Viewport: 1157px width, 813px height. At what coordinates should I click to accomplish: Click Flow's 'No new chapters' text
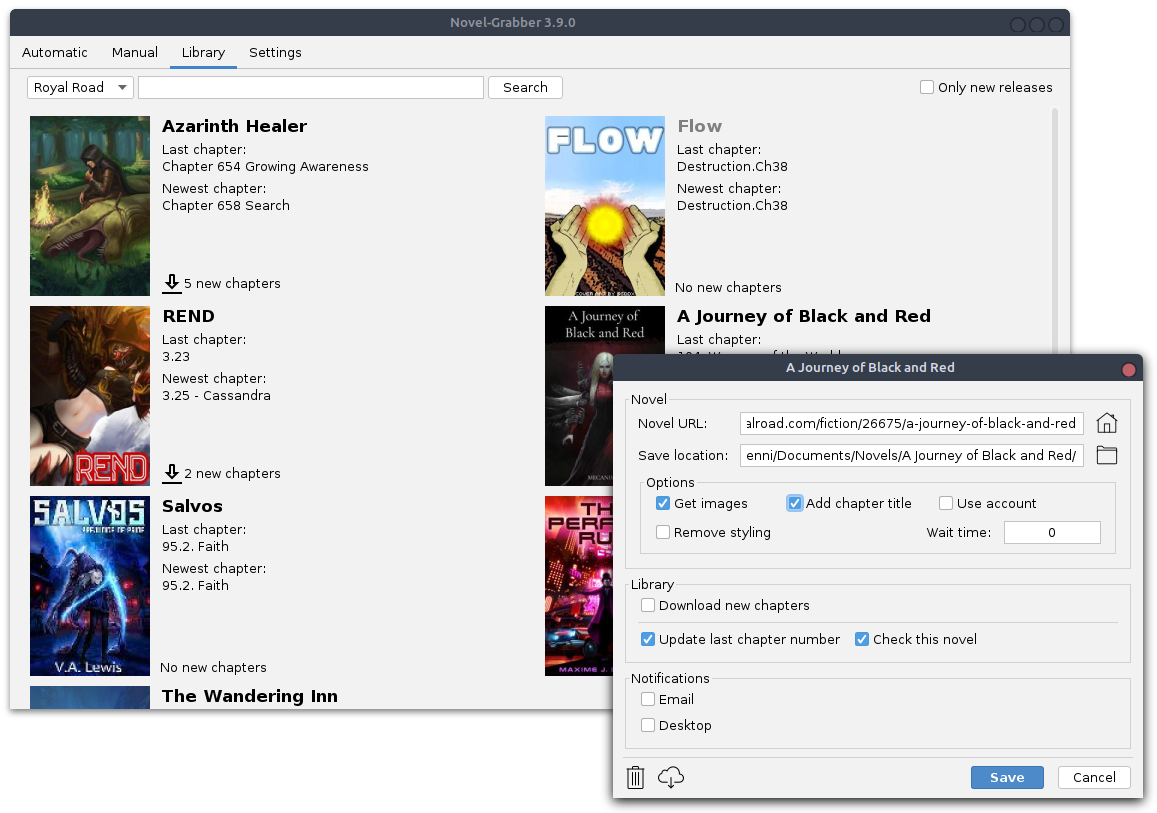pos(728,287)
